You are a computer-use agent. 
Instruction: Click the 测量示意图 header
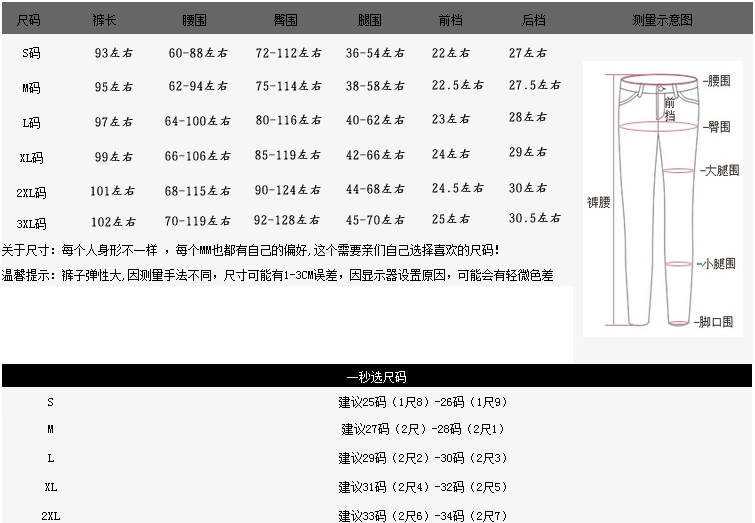[x=663, y=20]
